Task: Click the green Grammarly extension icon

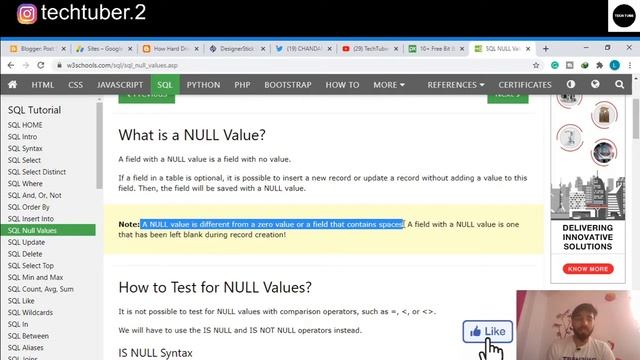Action: click(554, 65)
